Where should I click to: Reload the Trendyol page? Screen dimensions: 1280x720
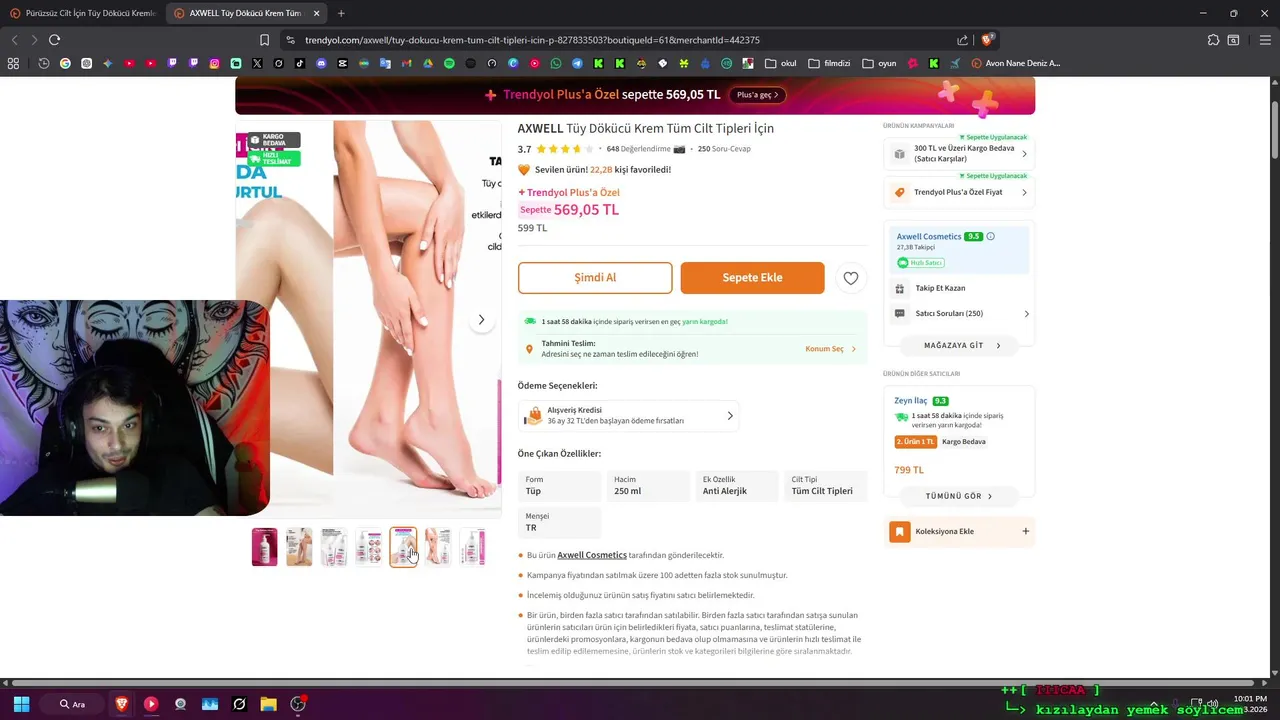54,40
